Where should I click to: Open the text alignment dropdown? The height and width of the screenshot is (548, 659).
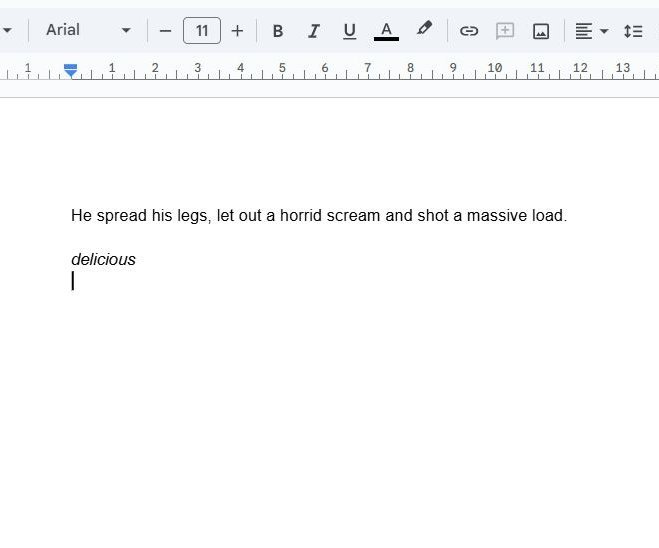point(592,31)
